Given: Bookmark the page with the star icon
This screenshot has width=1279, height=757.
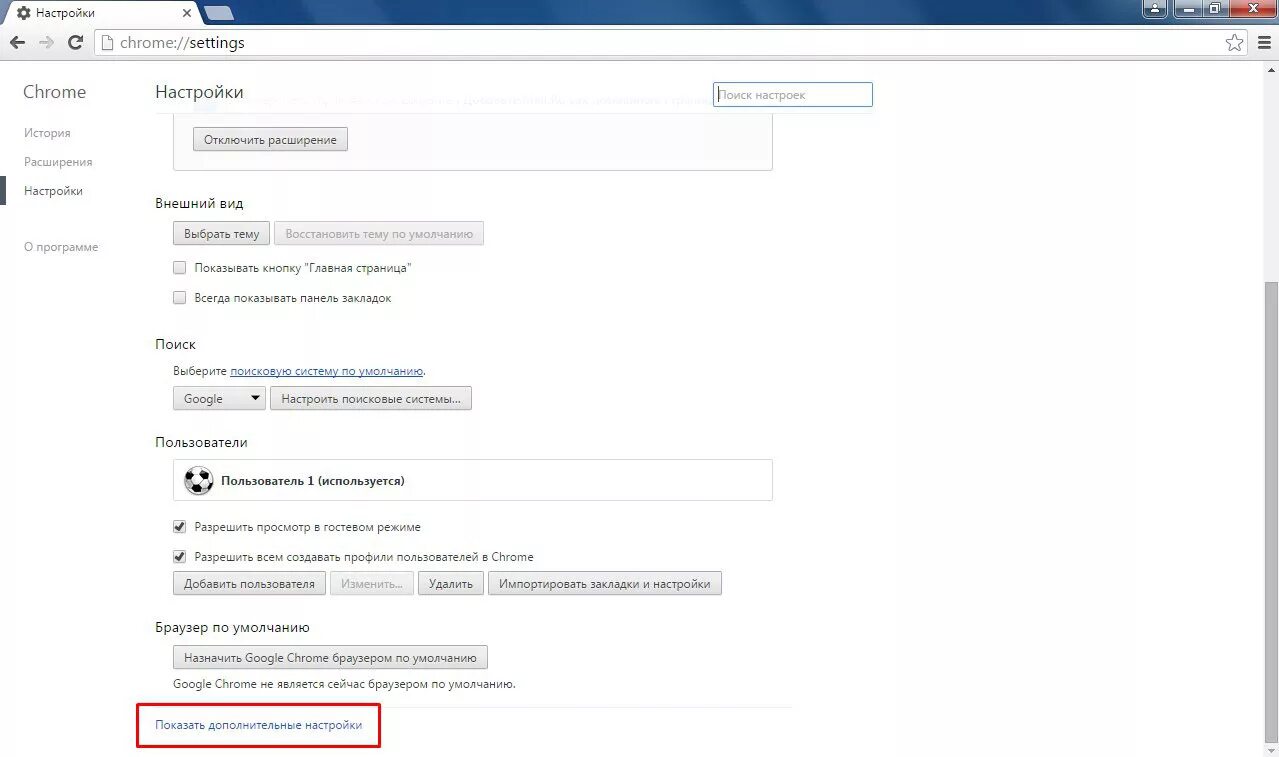Looking at the screenshot, I should coord(1235,43).
